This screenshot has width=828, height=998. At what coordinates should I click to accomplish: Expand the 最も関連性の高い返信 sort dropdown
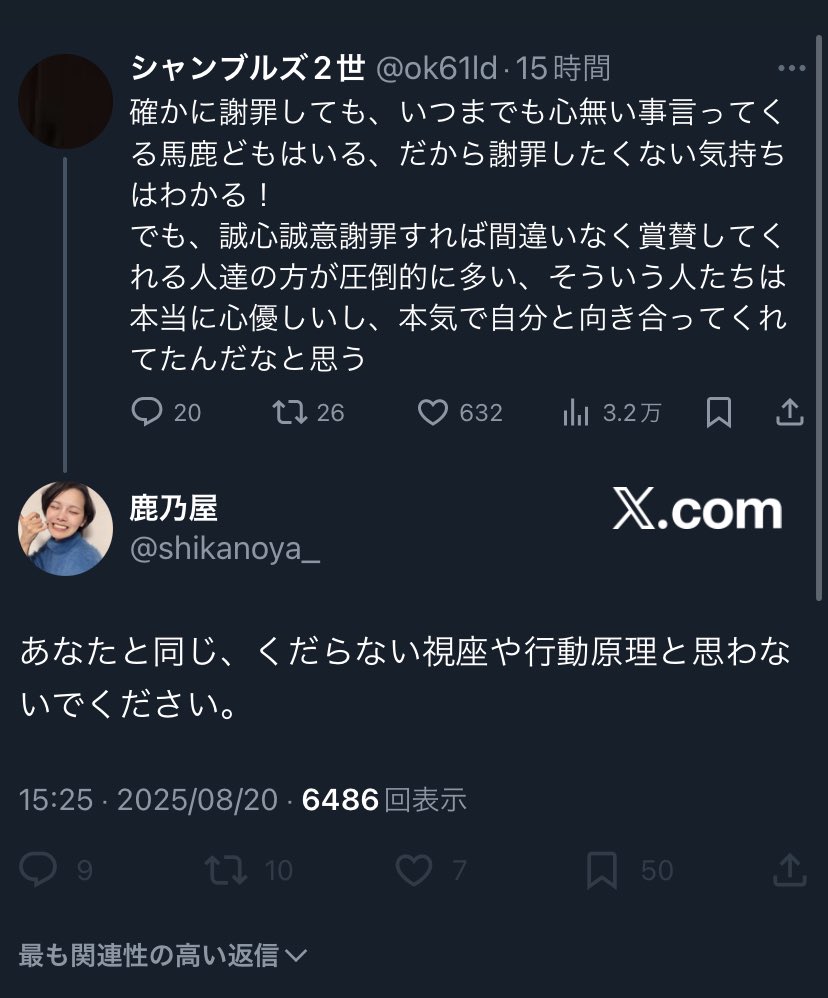tap(163, 955)
